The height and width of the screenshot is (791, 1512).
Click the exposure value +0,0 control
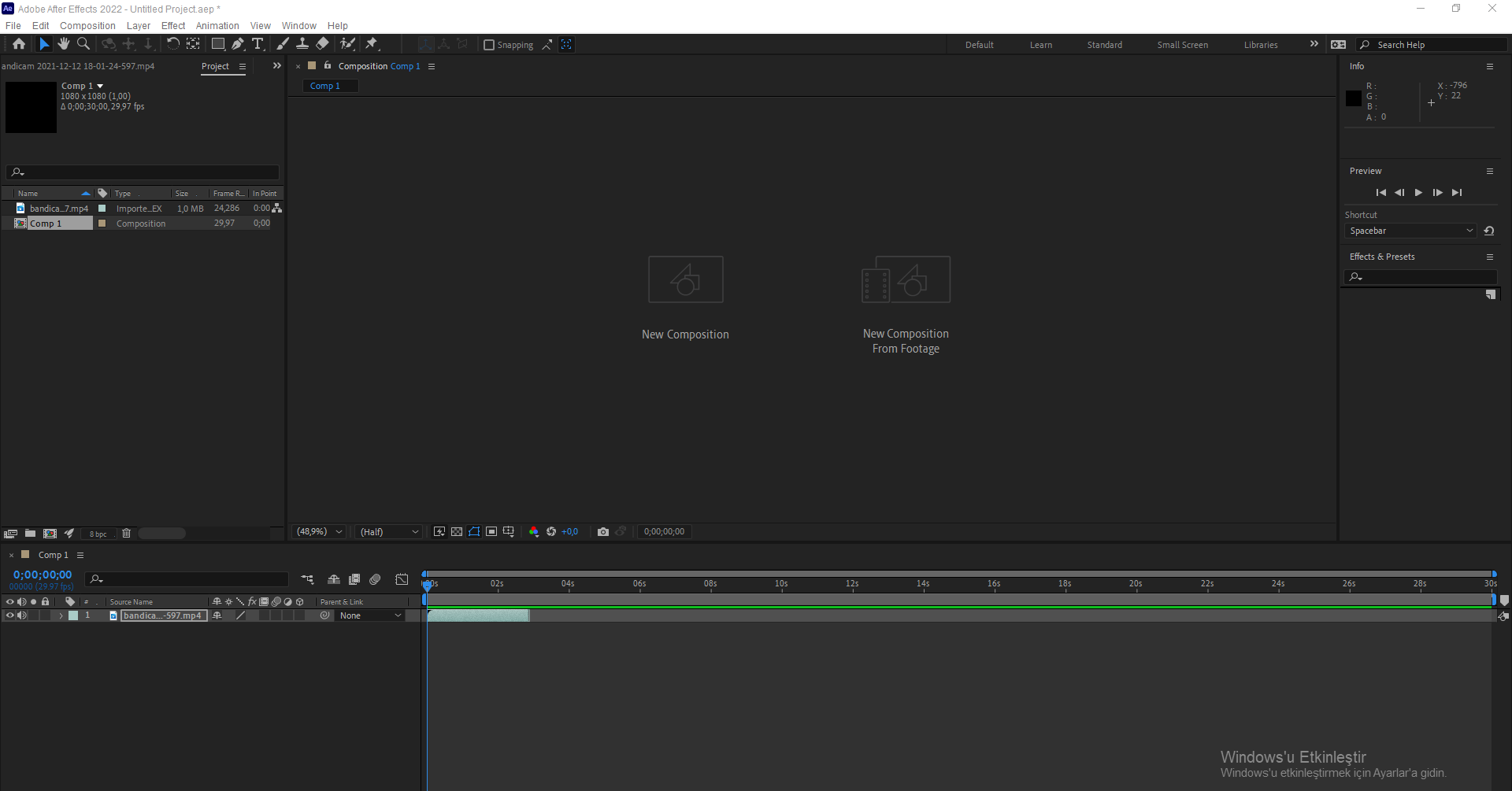[570, 532]
